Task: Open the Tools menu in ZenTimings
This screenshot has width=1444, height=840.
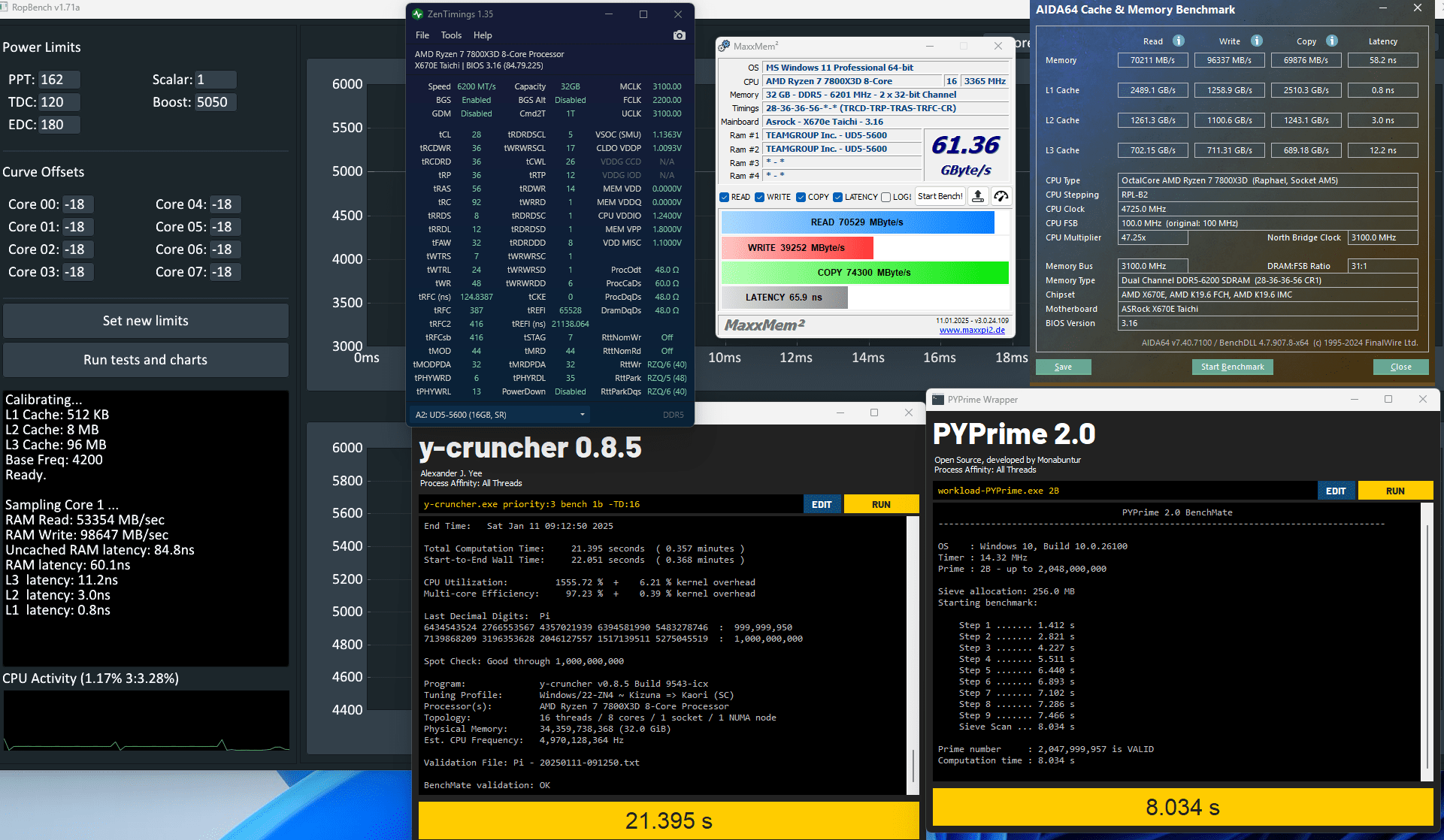Action: 451,35
